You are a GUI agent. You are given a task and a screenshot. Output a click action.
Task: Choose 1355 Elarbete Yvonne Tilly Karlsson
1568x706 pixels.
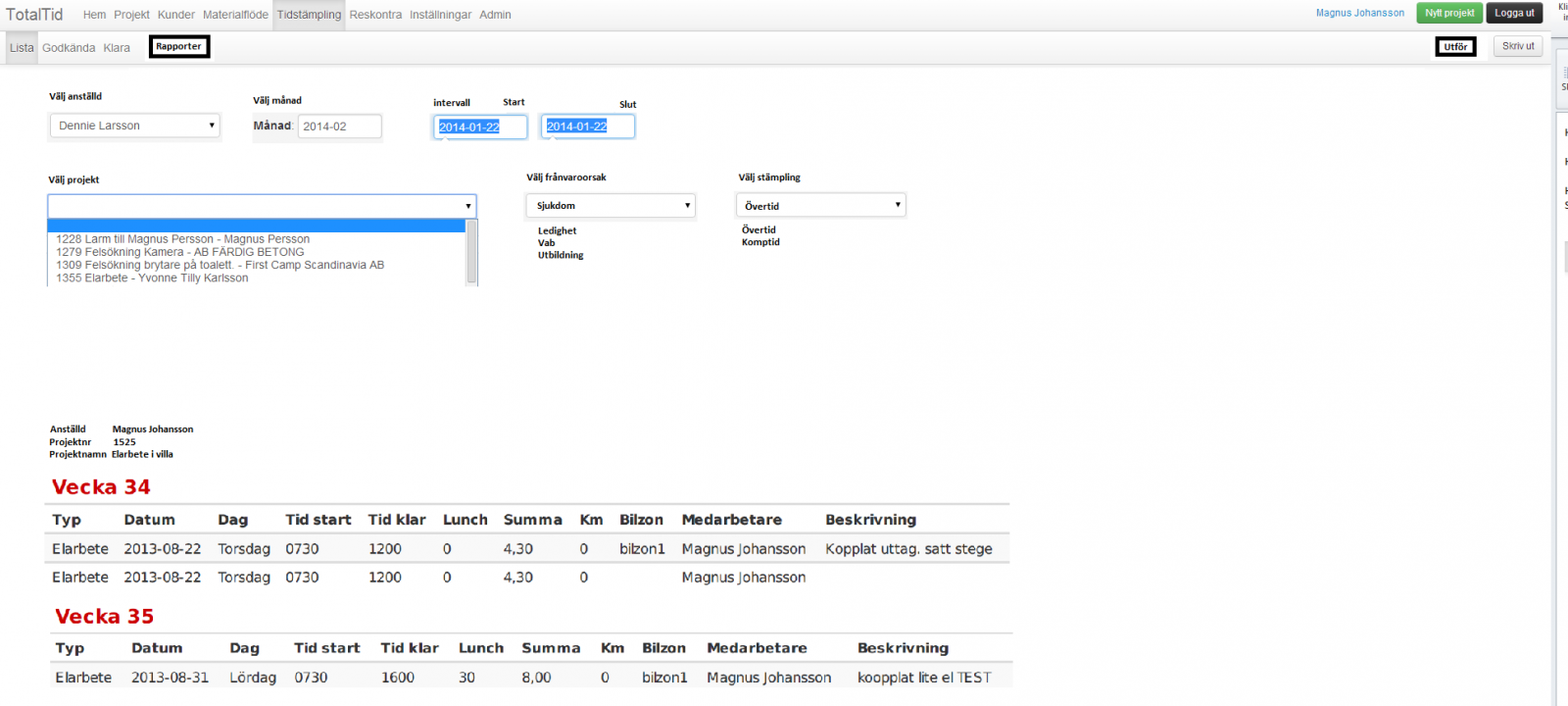point(152,278)
